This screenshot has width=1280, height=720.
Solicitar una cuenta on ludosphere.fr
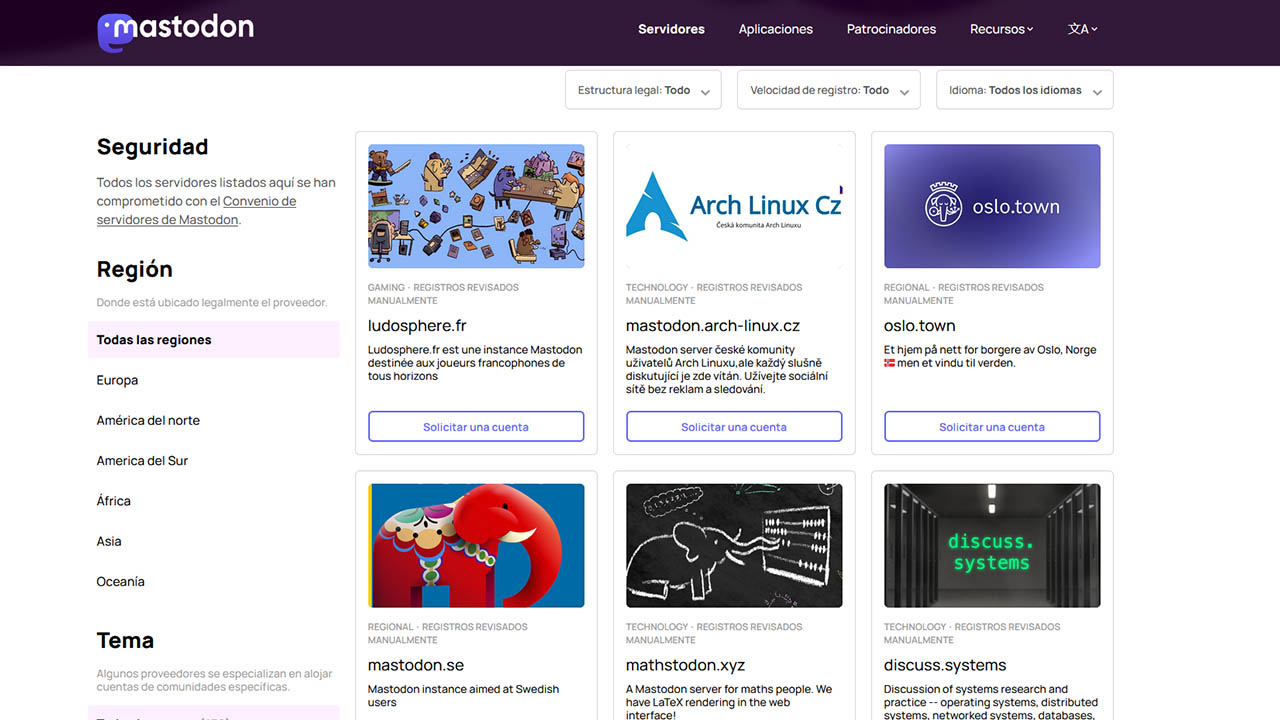pyautogui.click(x=476, y=426)
